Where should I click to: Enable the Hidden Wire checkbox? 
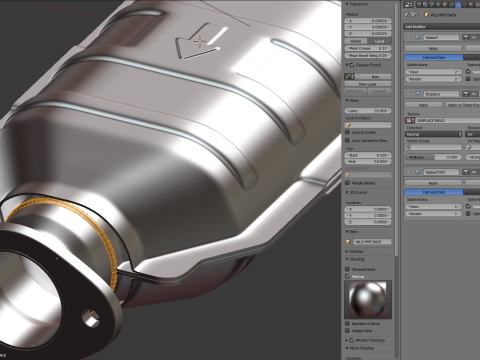[x=347, y=331]
